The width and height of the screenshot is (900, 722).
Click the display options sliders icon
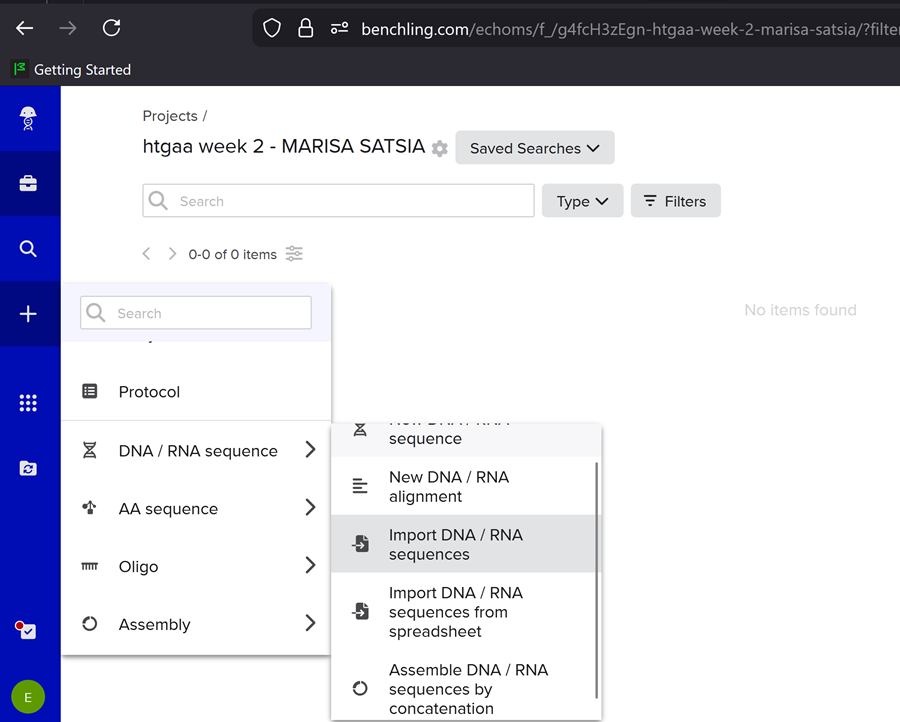294,254
